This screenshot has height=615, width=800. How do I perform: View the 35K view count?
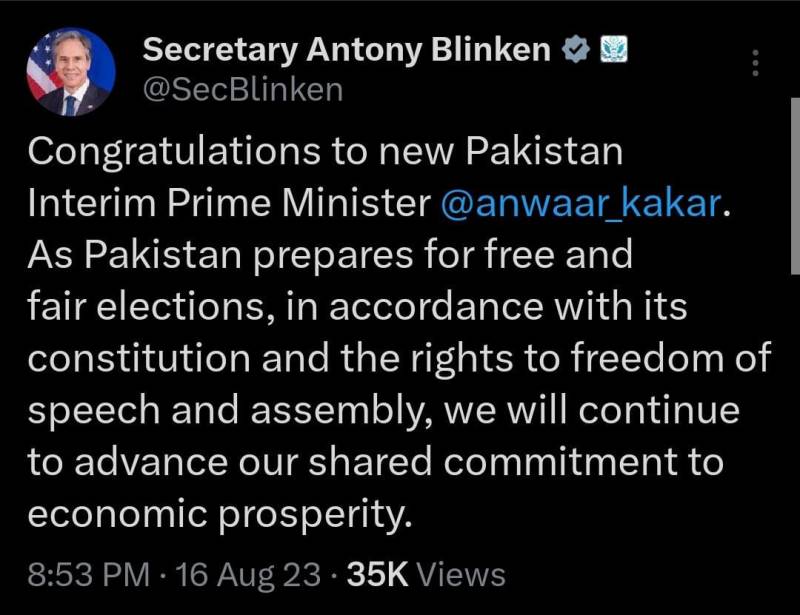tap(378, 575)
